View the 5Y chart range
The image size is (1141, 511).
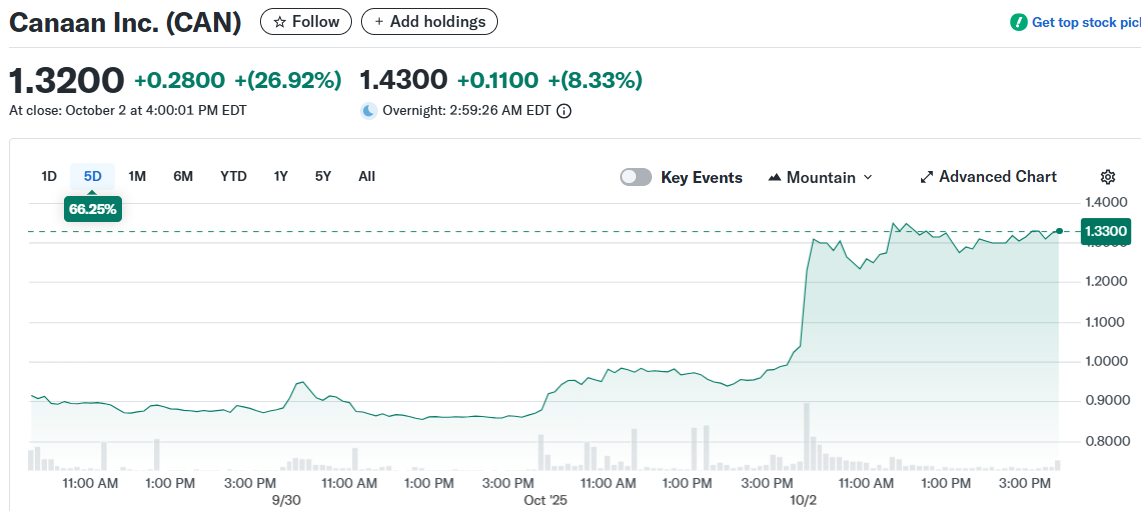pyautogui.click(x=323, y=176)
